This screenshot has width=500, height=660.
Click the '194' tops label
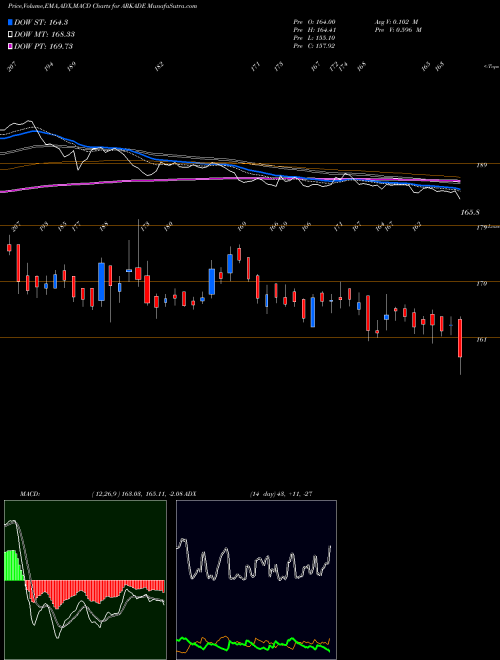49,67
